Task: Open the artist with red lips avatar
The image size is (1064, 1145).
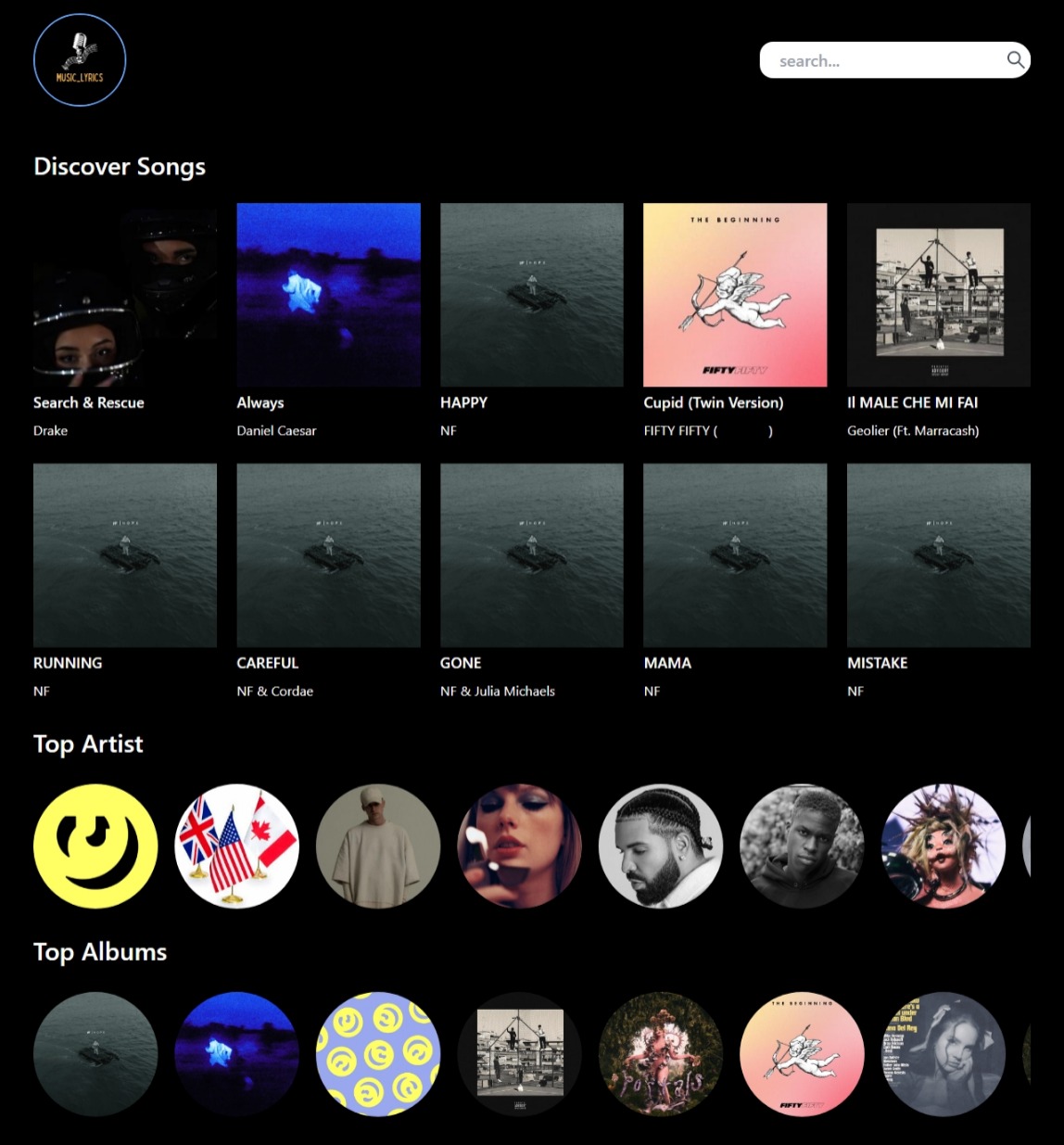Action: (519, 846)
